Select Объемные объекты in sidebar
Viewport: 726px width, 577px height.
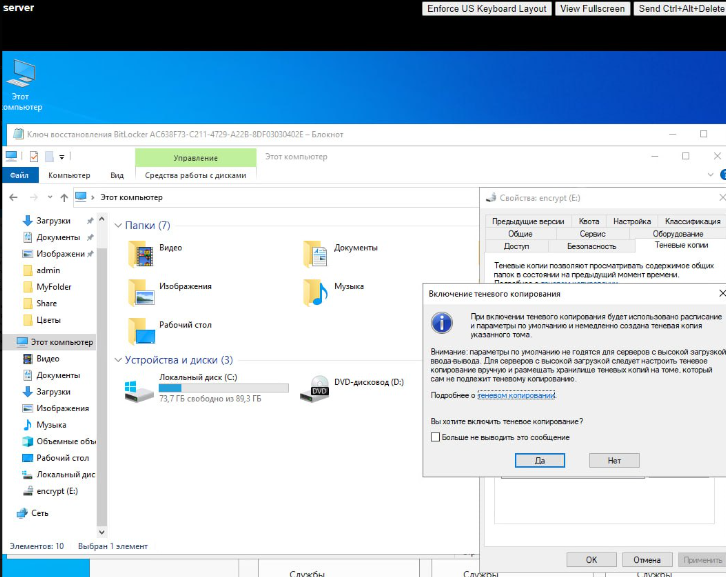(x=59, y=441)
